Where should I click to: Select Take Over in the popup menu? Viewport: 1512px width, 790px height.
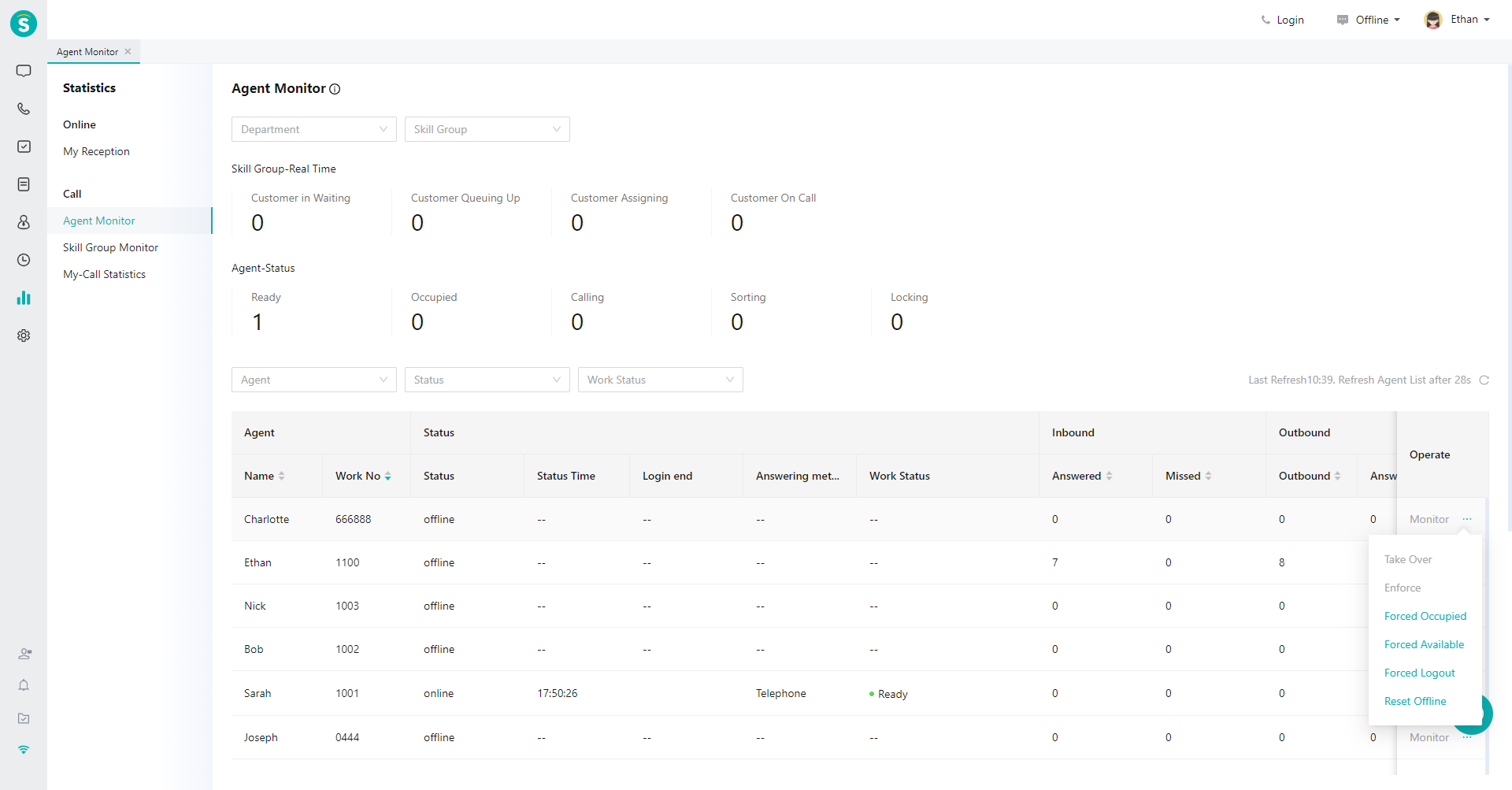coord(1408,559)
